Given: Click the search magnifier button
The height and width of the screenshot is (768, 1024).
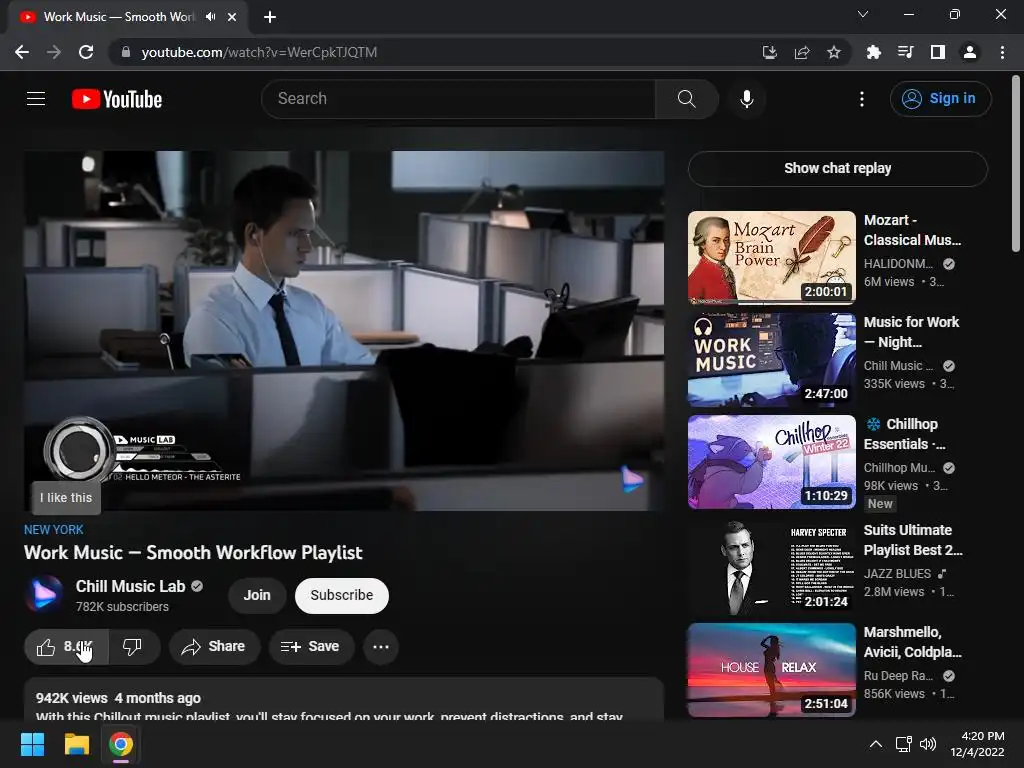Looking at the screenshot, I should (x=686, y=99).
